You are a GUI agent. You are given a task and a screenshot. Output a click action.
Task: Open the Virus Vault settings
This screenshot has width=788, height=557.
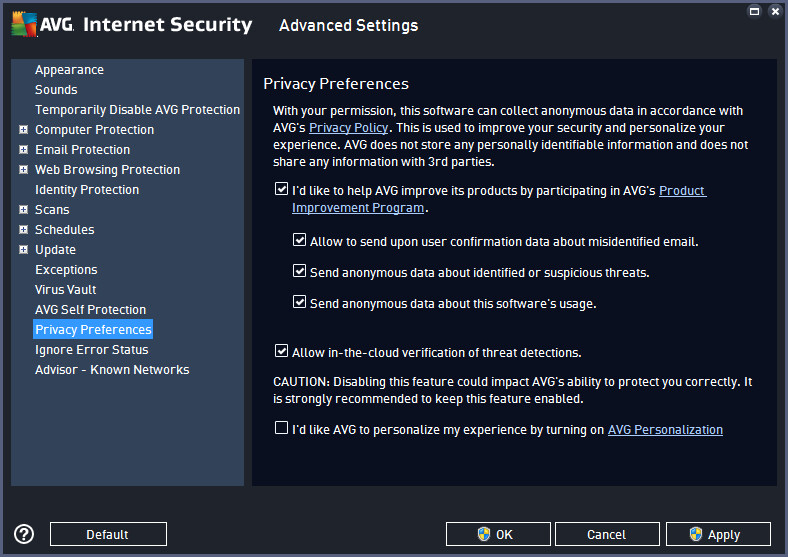[65, 290]
